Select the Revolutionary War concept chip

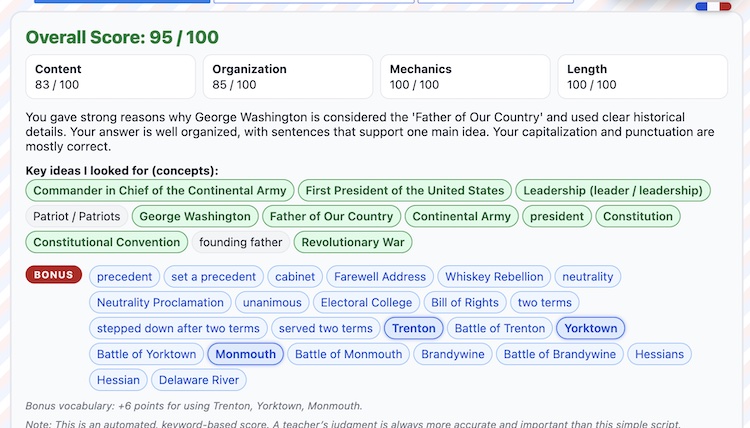353,242
